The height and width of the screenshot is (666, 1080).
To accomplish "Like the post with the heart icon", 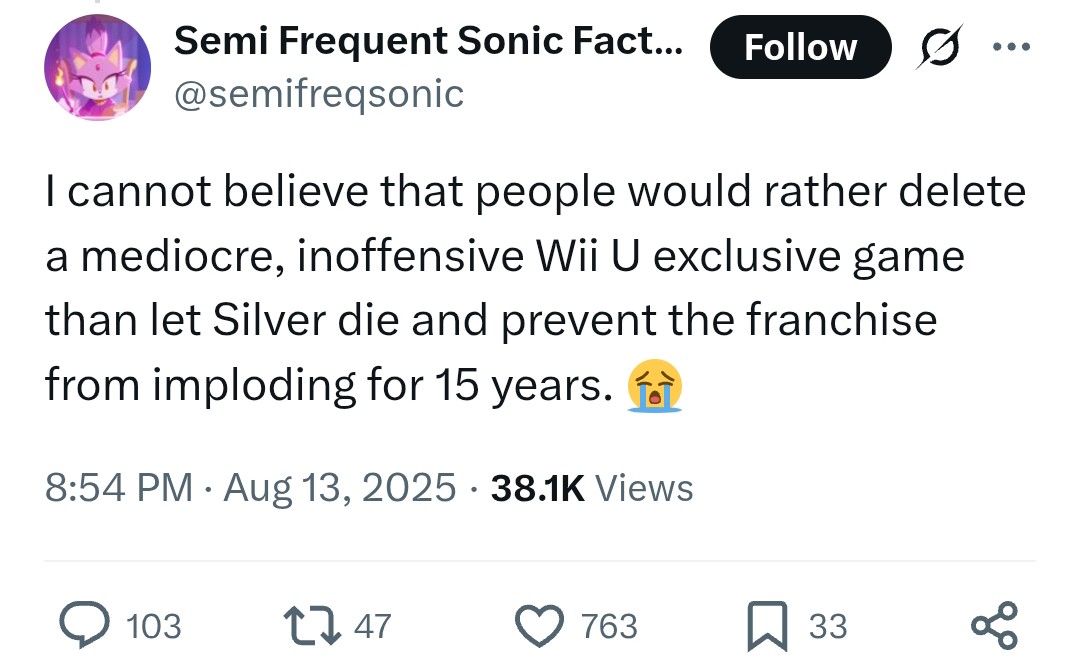I will pyautogui.click(x=539, y=625).
